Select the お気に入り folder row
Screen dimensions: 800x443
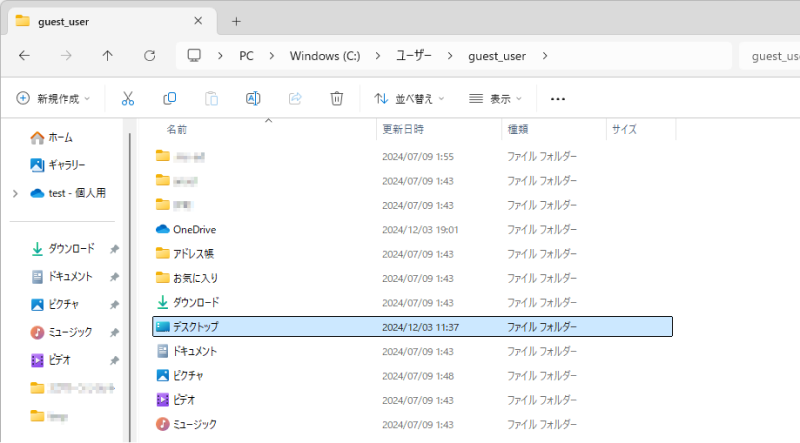412,278
